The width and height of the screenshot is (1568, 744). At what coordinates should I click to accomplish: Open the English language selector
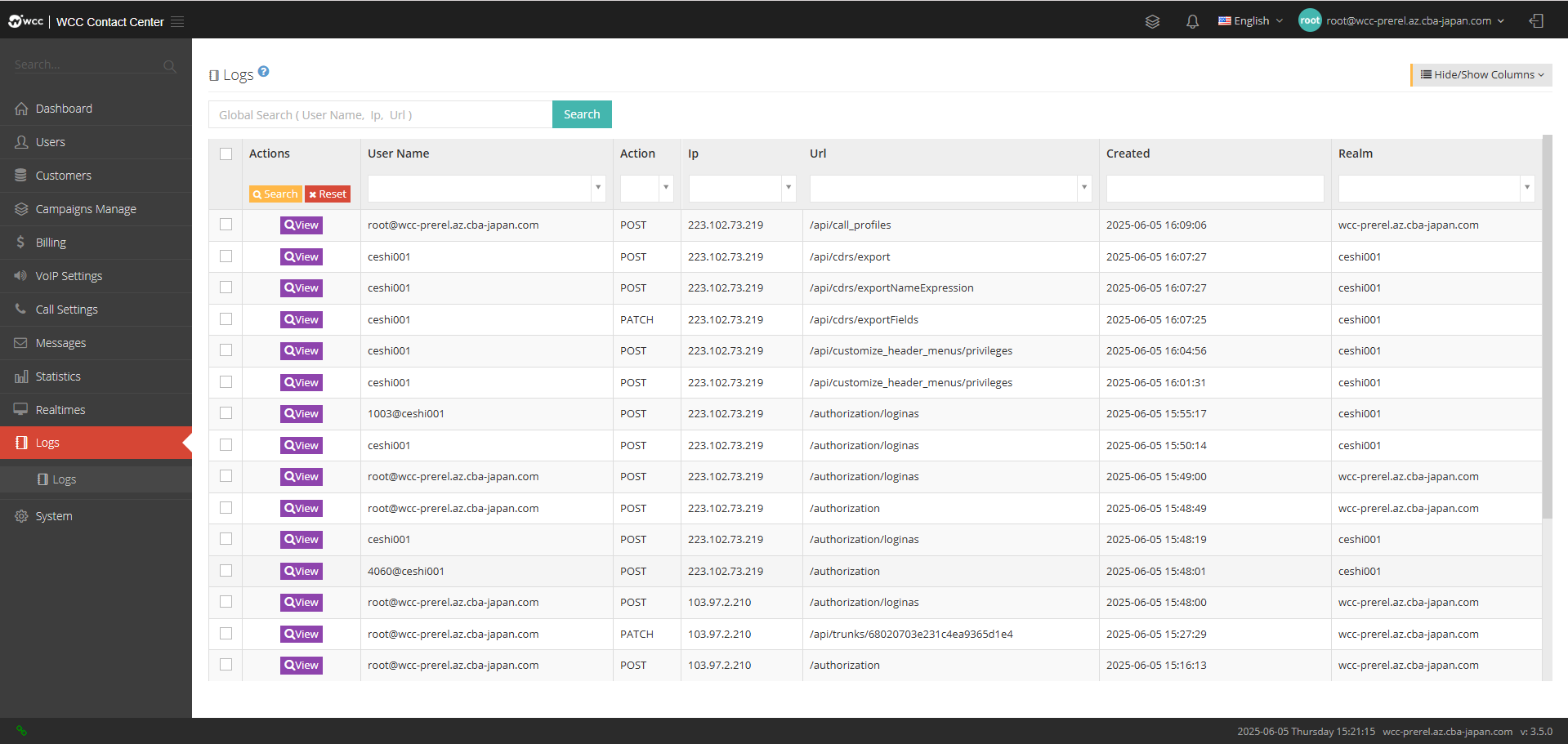click(x=1250, y=21)
